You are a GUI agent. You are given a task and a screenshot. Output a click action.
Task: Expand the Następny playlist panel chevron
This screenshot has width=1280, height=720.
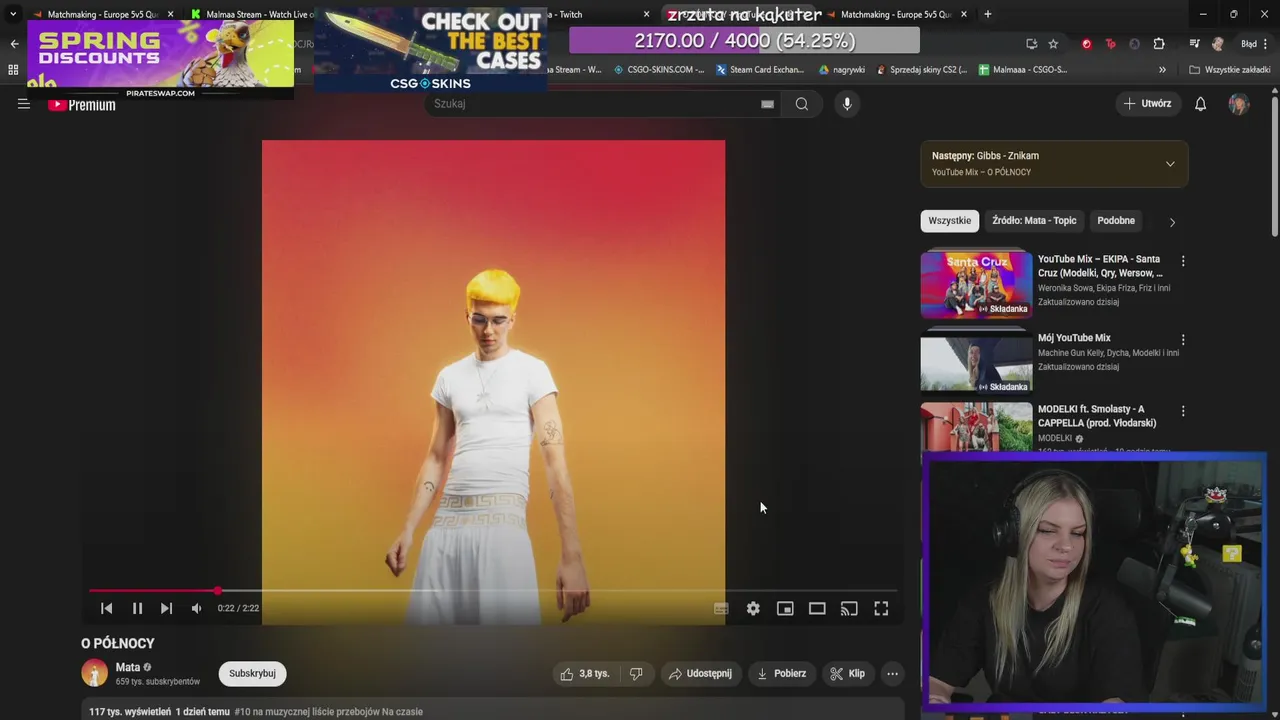(1170, 164)
